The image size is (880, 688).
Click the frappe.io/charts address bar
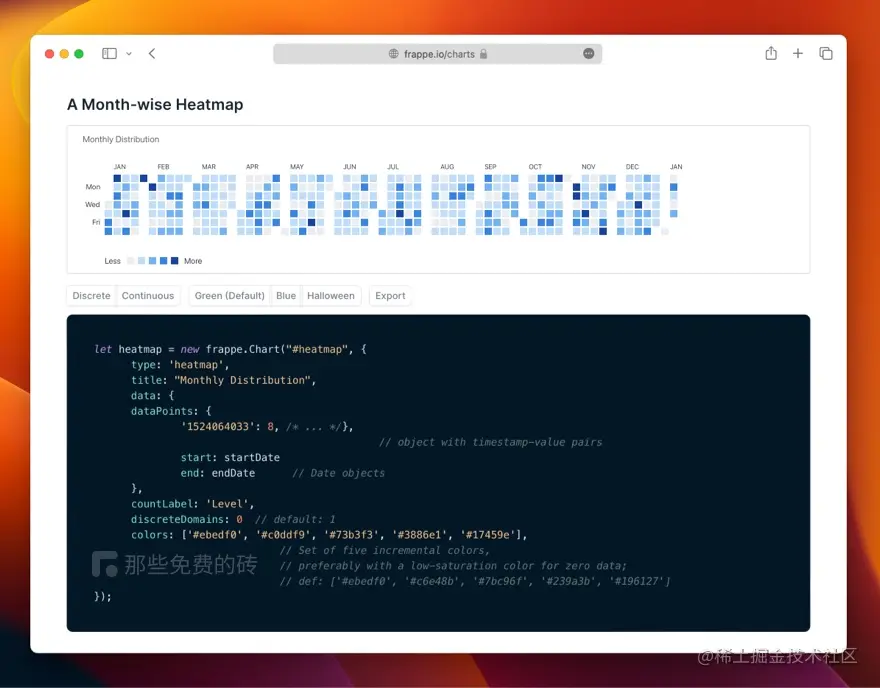[x=437, y=54]
